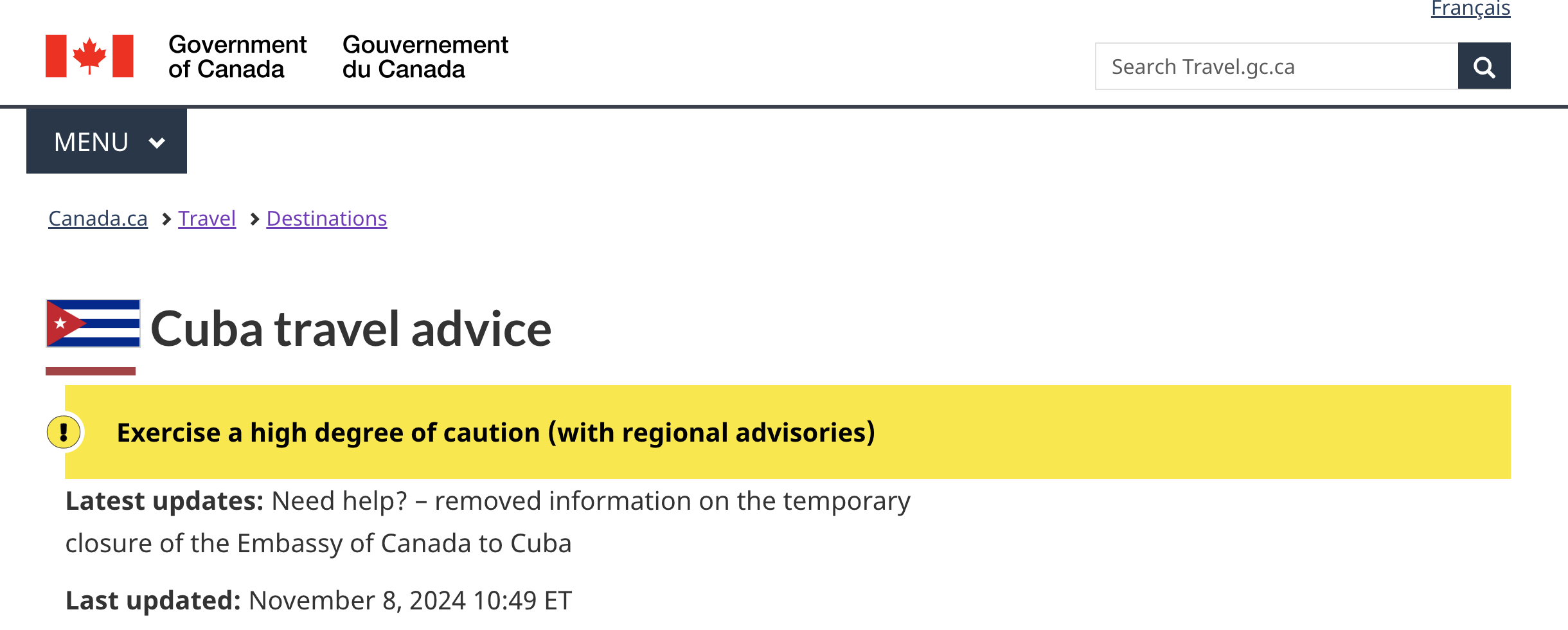Switch language via the Français link
Image resolution: width=1568 pixels, height=630 pixels.
(1470, 9)
